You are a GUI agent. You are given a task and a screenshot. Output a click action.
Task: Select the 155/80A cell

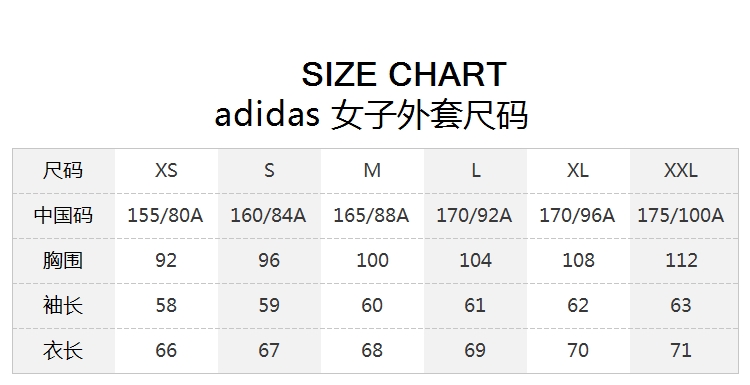point(165,216)
